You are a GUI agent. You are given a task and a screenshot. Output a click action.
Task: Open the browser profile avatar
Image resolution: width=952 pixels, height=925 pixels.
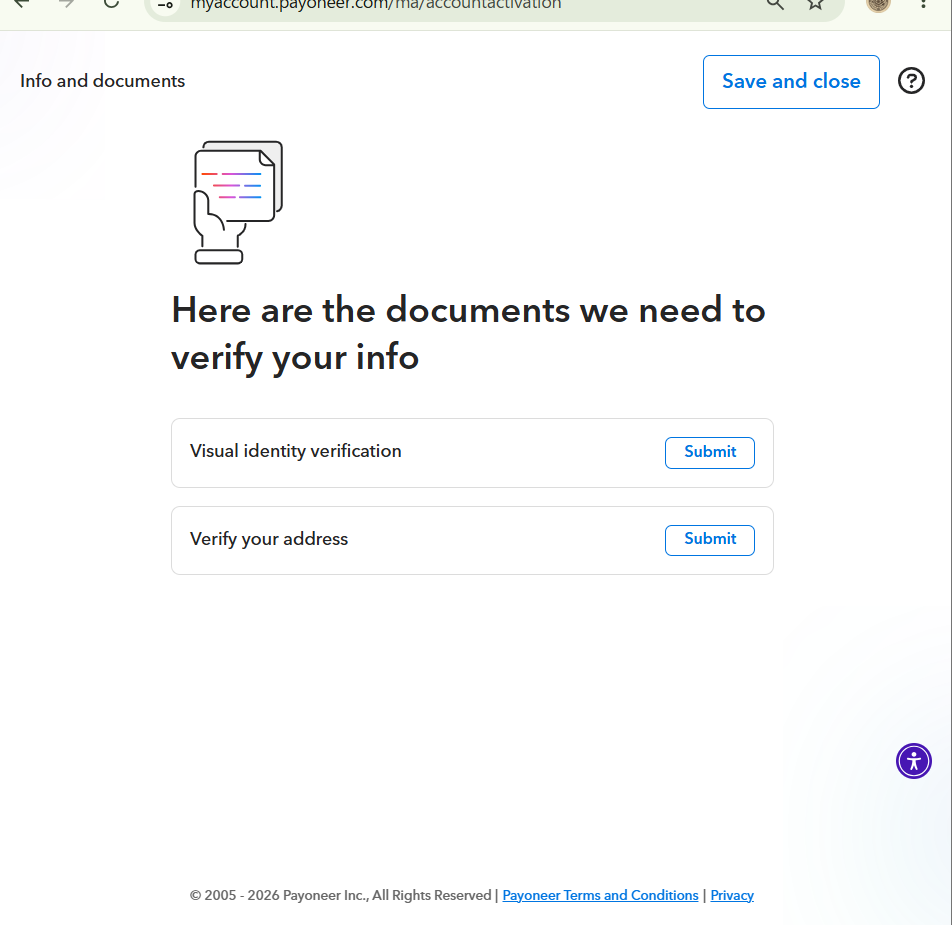[877, 4]
